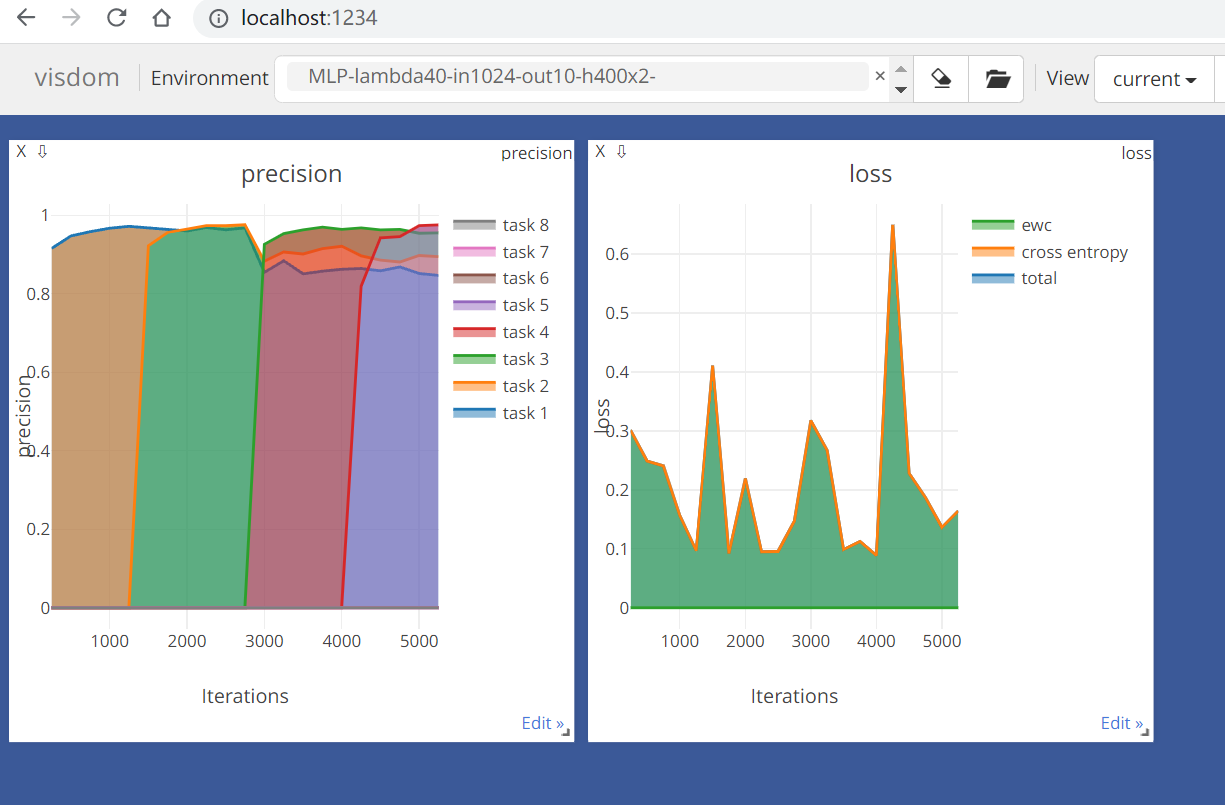Open the environment selector dropdown arrows
Viewport: 1225px width, 805px height.
(x=901, y=79)
